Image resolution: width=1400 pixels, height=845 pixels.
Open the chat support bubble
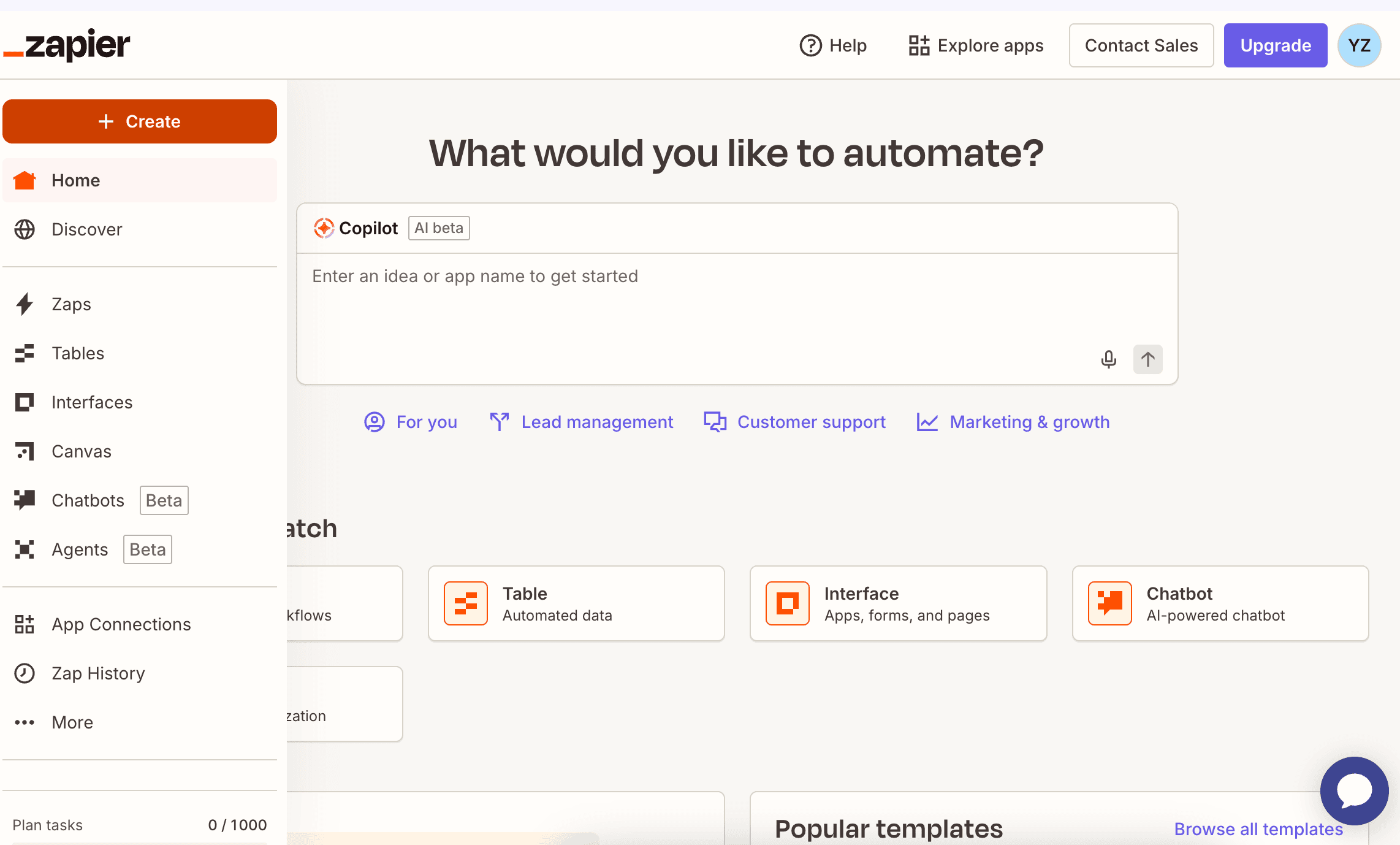[x=1353, y=790]
